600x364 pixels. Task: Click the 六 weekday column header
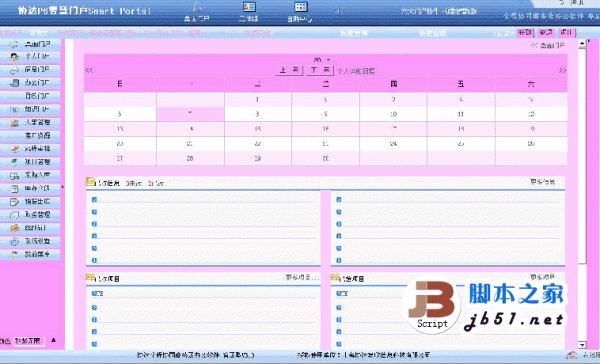531,84
